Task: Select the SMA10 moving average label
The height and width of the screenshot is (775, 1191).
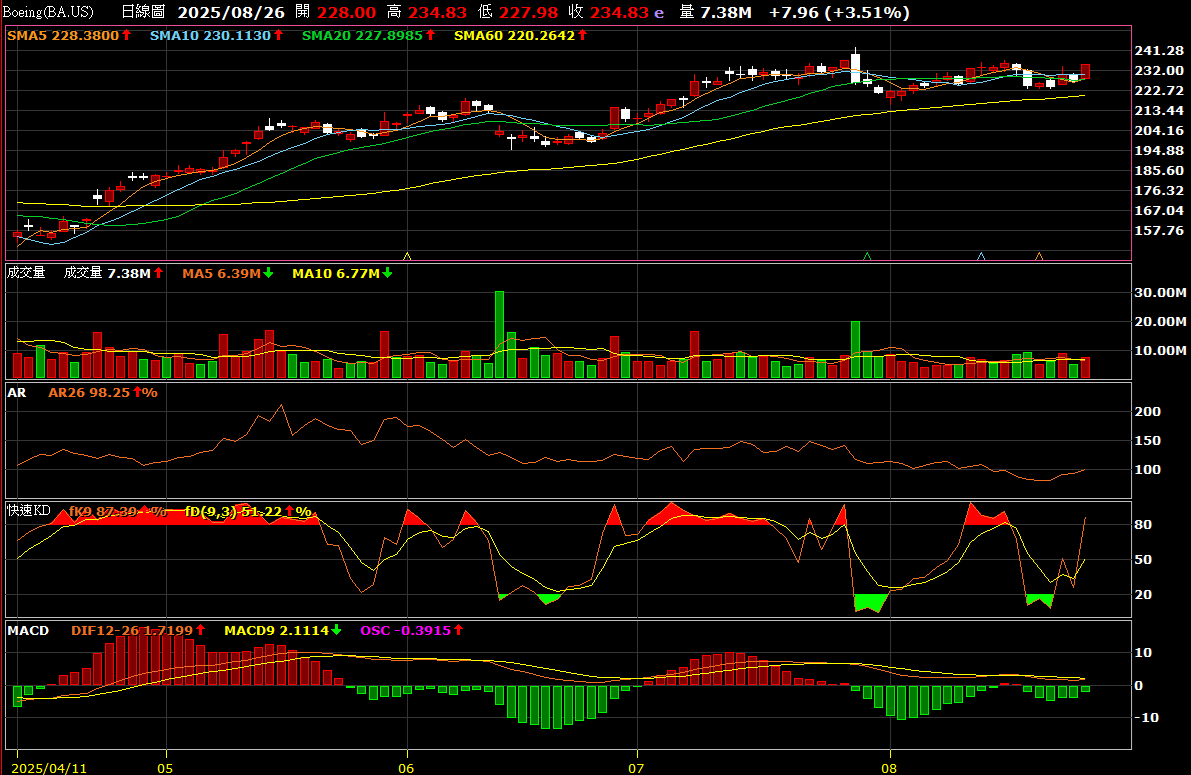Action: point(210,35)
